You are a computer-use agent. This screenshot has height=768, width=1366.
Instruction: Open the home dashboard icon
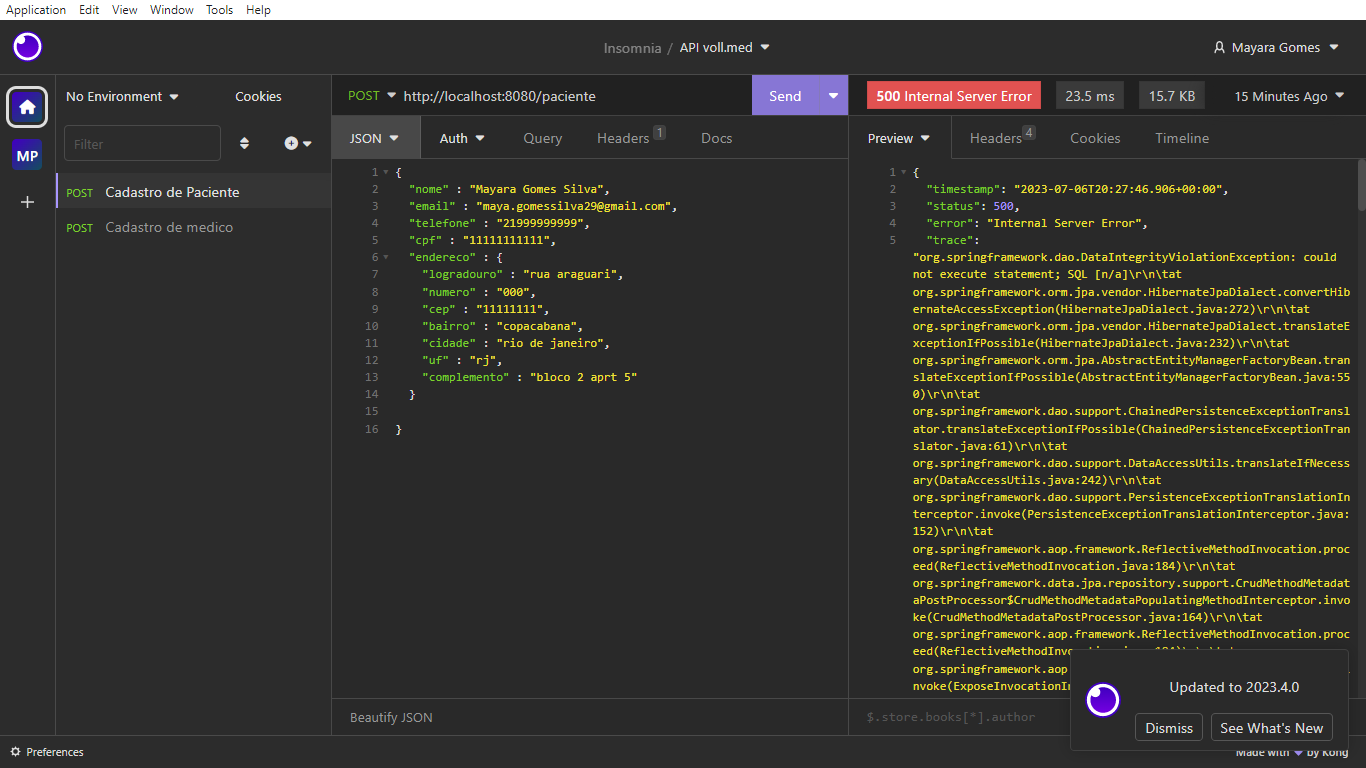(27, 107)
